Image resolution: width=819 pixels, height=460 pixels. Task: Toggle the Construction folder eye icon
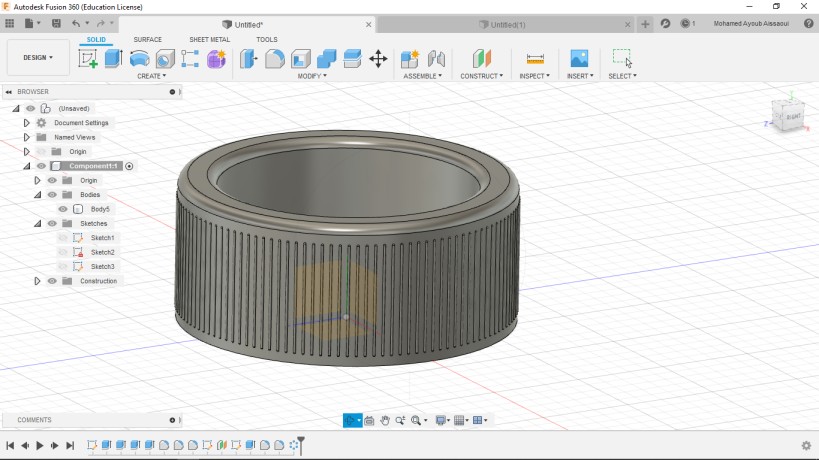(52, 281)
